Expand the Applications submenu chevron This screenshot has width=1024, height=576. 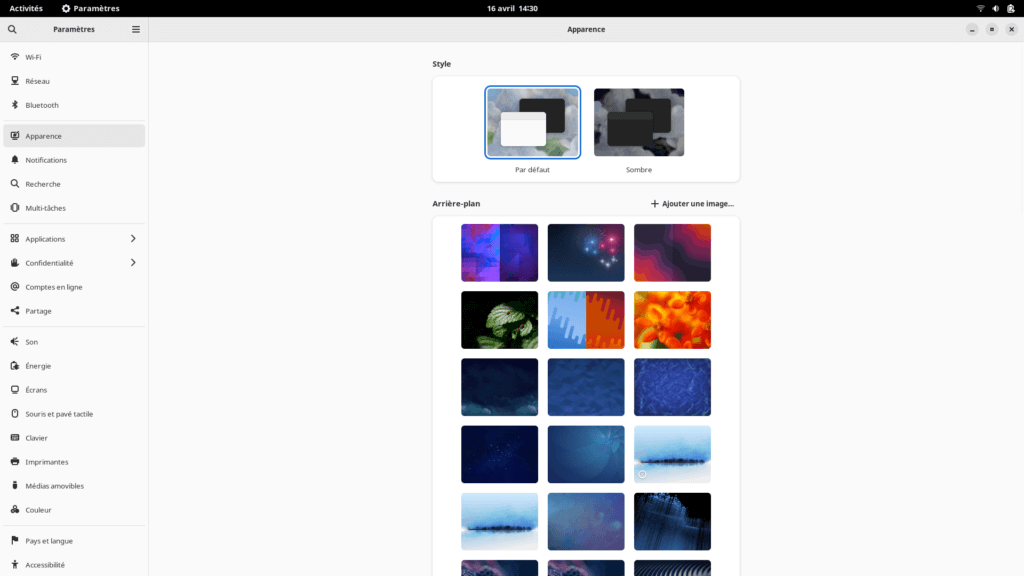pos(133,238)
